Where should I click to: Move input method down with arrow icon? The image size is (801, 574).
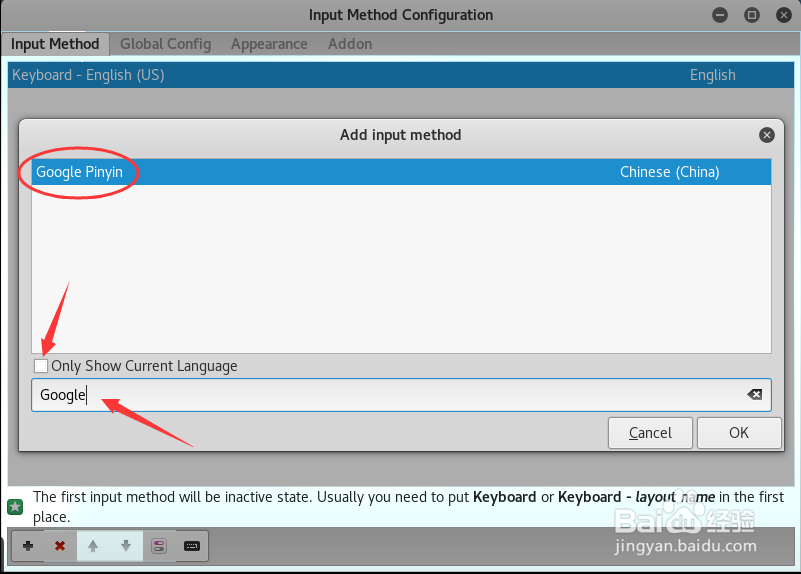pyautogui.click(x=126, y=546)
